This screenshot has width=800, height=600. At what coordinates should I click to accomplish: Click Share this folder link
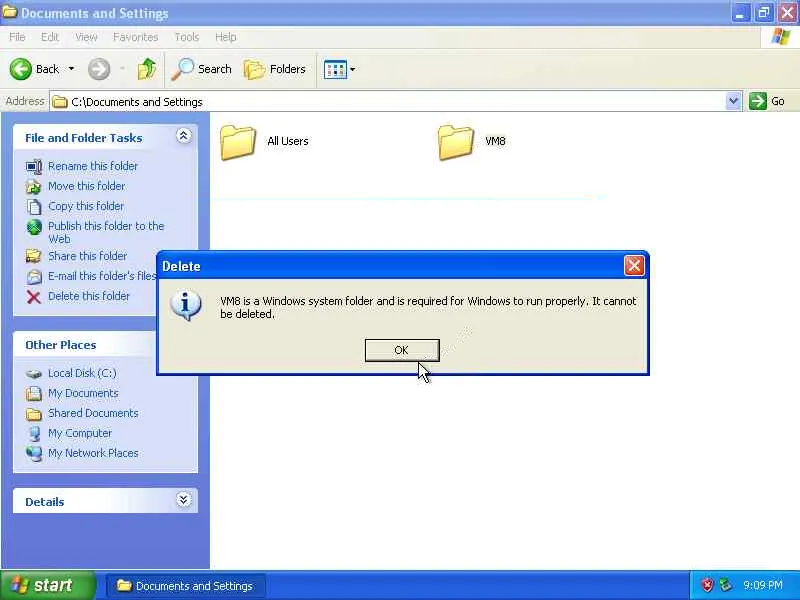(x=88, y=256)
